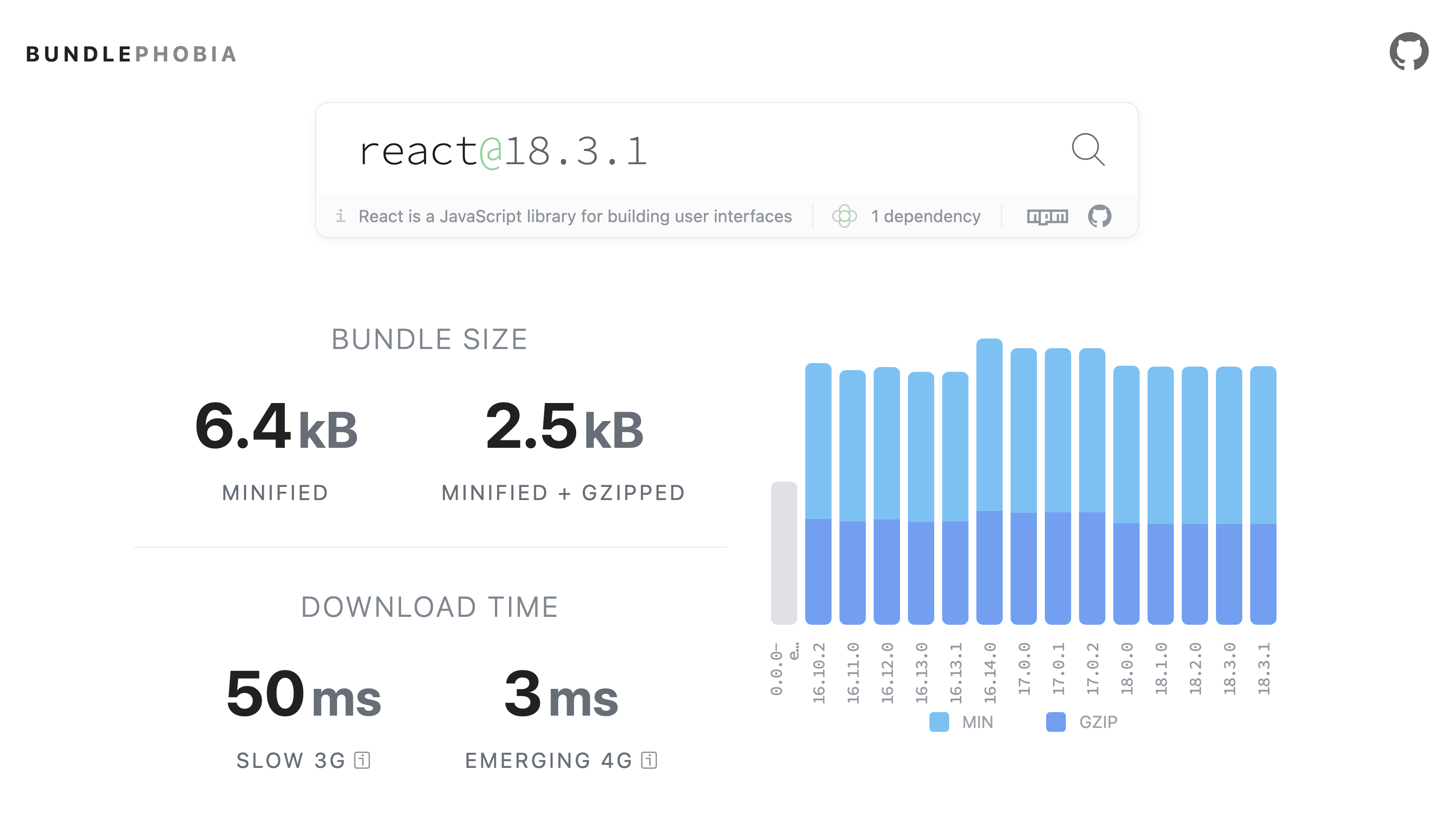Click the DOWNLOAD TIME heading
The height and width of the screenshot is (821, 1456).
click(x=429, y=607)
